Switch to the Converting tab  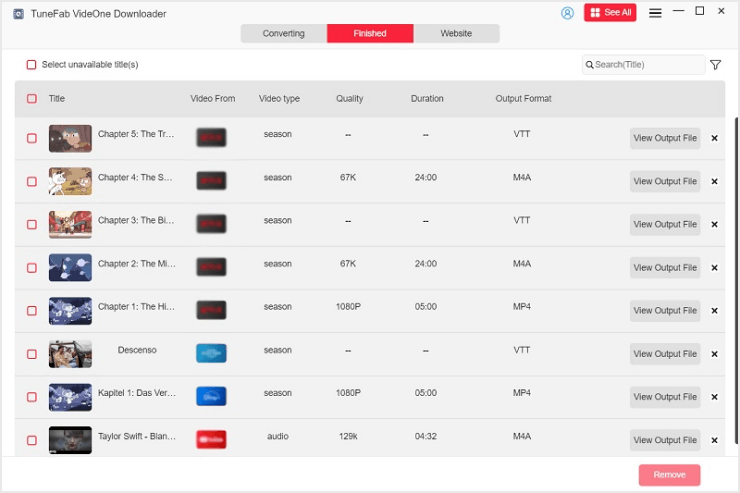(283, 34)
